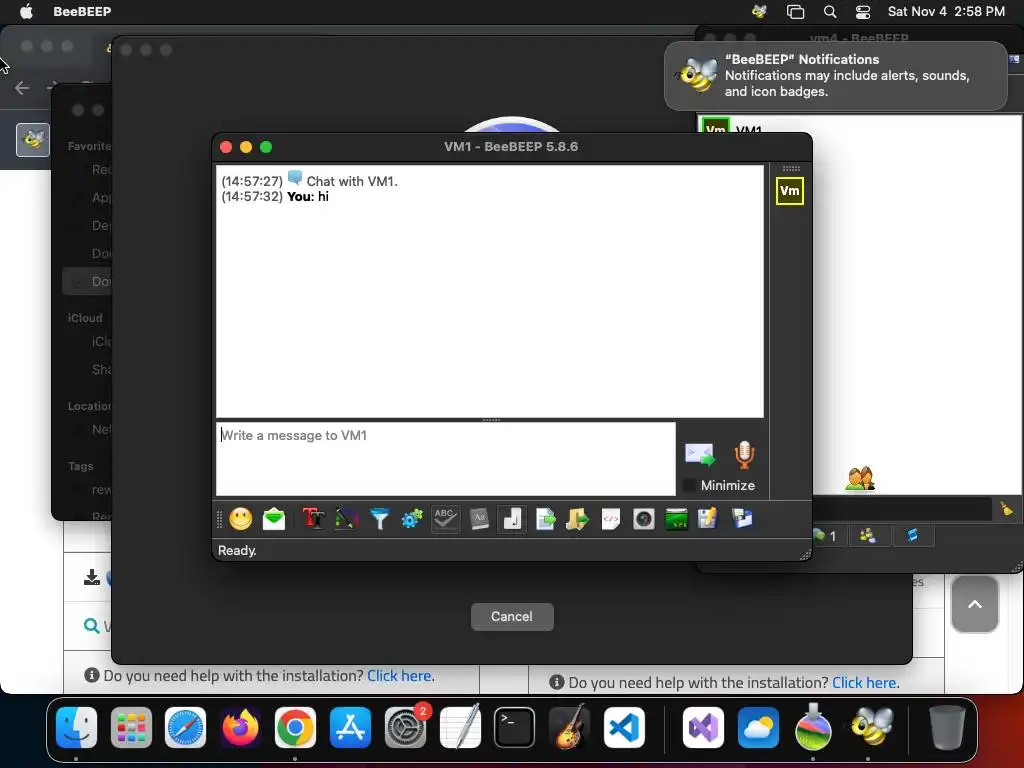This screenshot has height=768, width=1024.
Task: Click the BeeBEEP notifications banner
Action: pyautogui.click(x=835, y=76)
